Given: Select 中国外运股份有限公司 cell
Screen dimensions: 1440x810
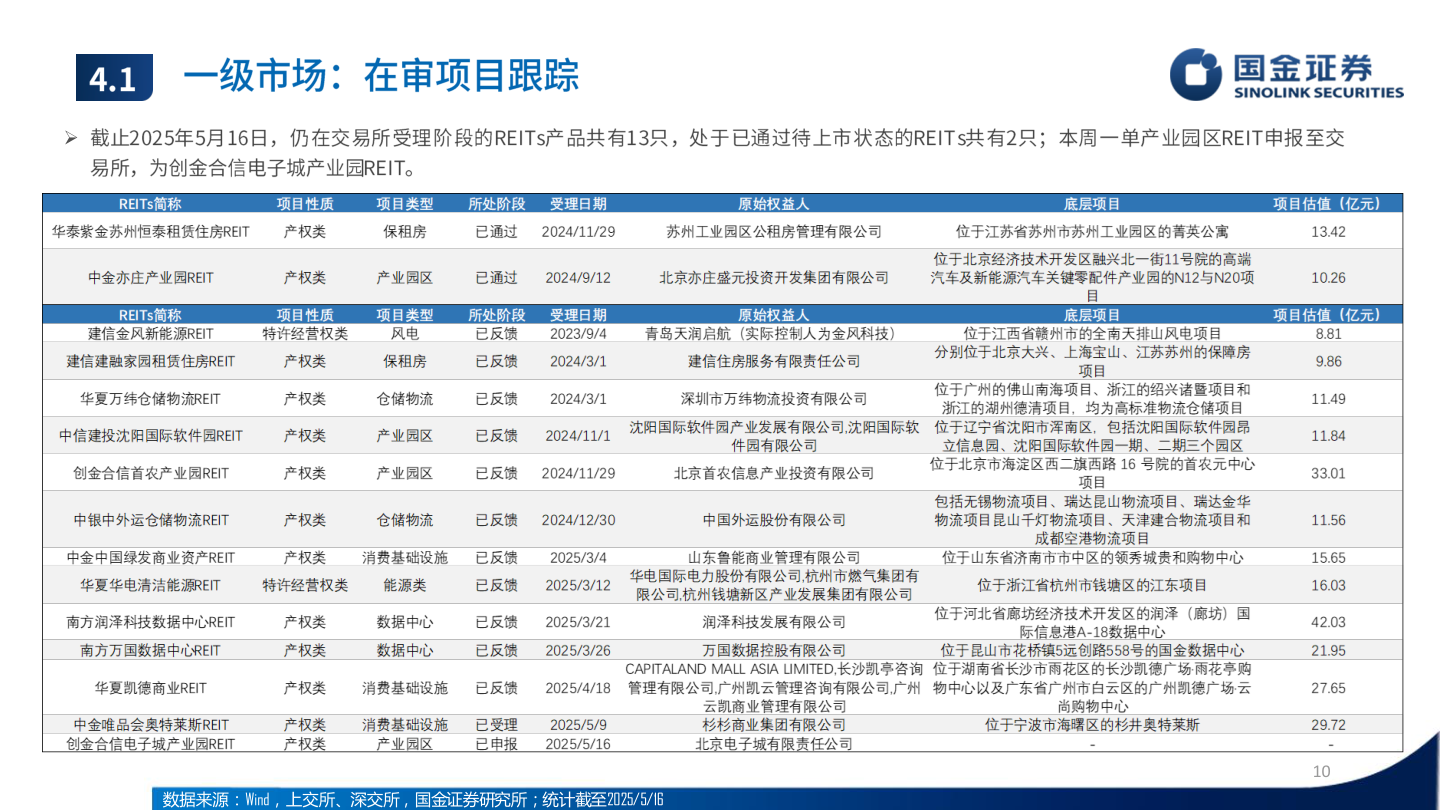Looking at the screenshot, I should 774,520.
